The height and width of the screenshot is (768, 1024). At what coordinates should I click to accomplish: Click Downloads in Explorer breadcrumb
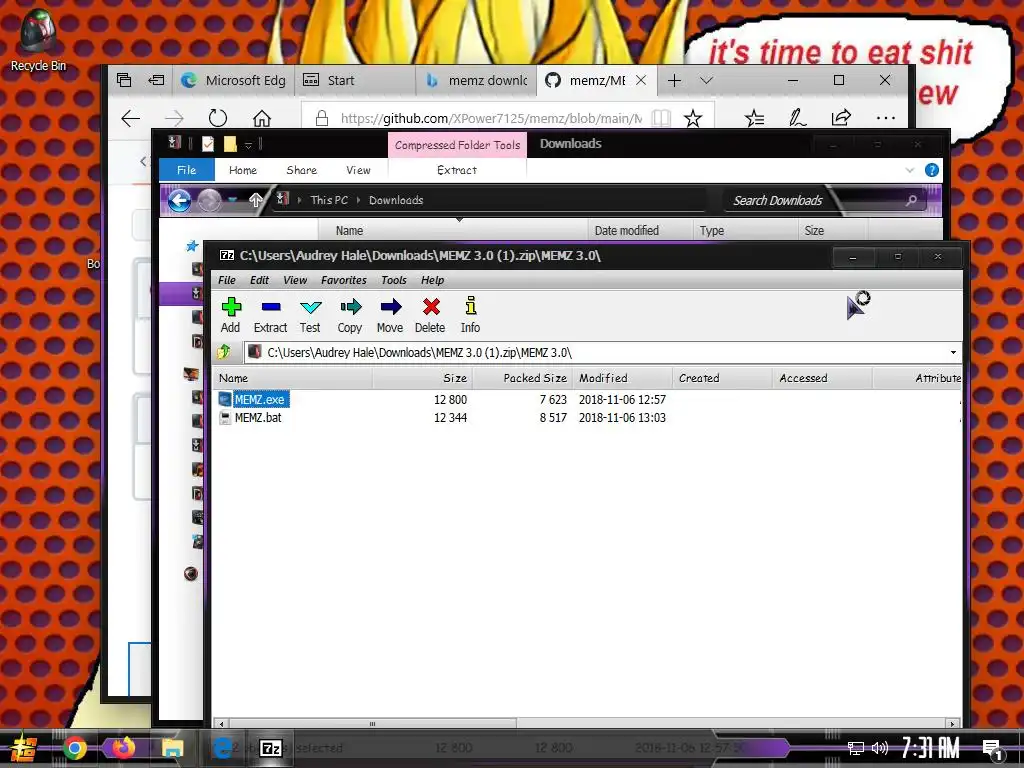pyautogui.click(x=396, y=200)
